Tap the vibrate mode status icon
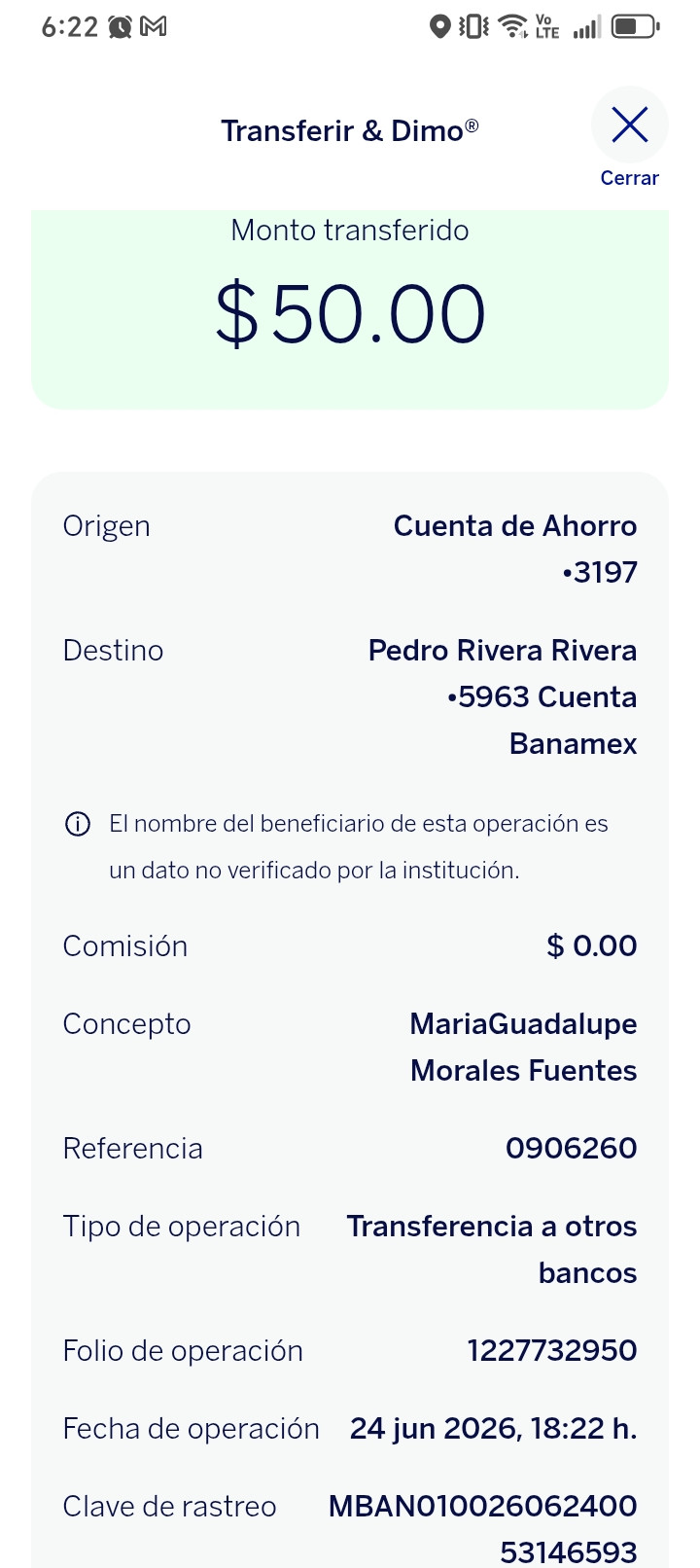This screenshot has width=700, height=1568. tap(474, 27)
